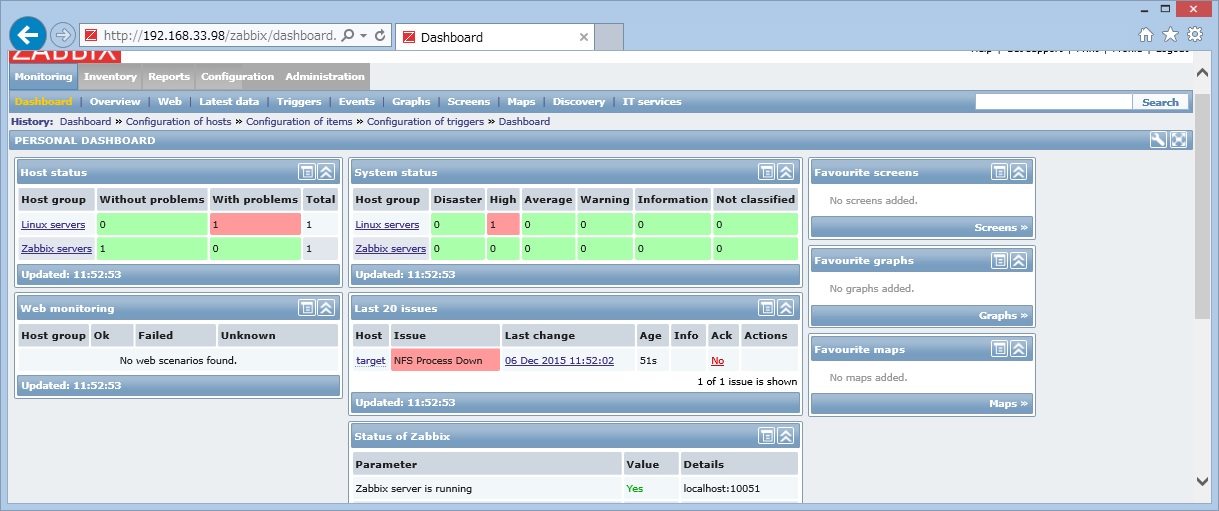Open the browser Home icon
The width and height of the screenshot is (1219, 511).
[x=1146, y=34]
